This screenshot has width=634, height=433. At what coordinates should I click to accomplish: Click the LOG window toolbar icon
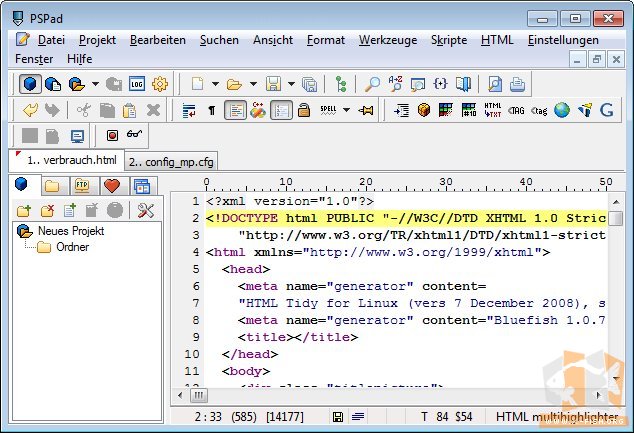pyautogui.click(x=137, y=84)
